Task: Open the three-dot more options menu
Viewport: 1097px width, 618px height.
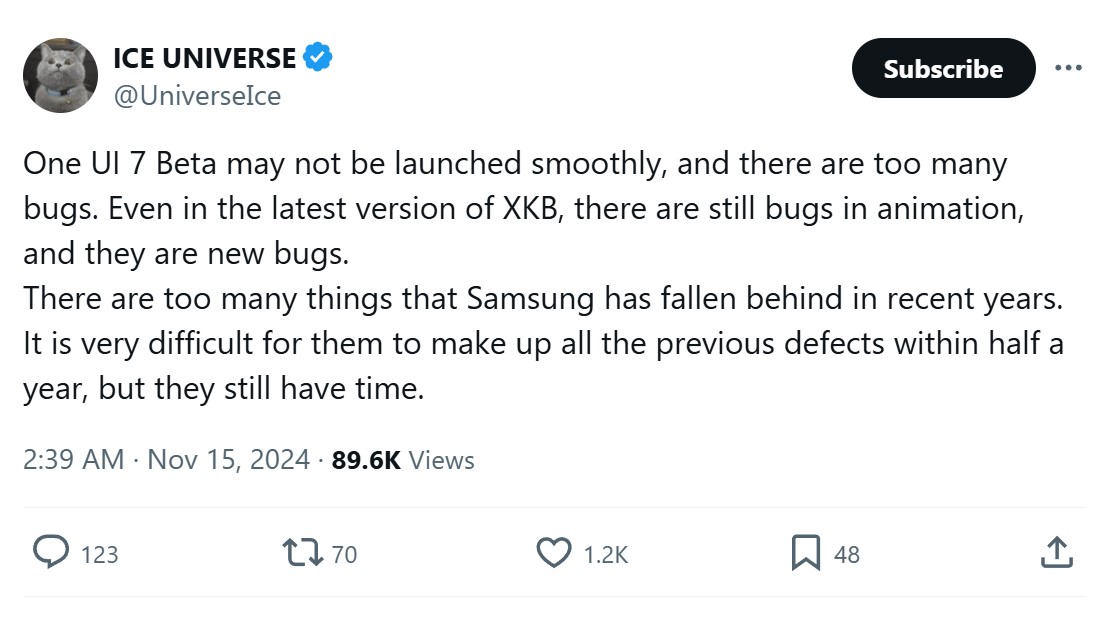Action: [x=1068, y=68]
